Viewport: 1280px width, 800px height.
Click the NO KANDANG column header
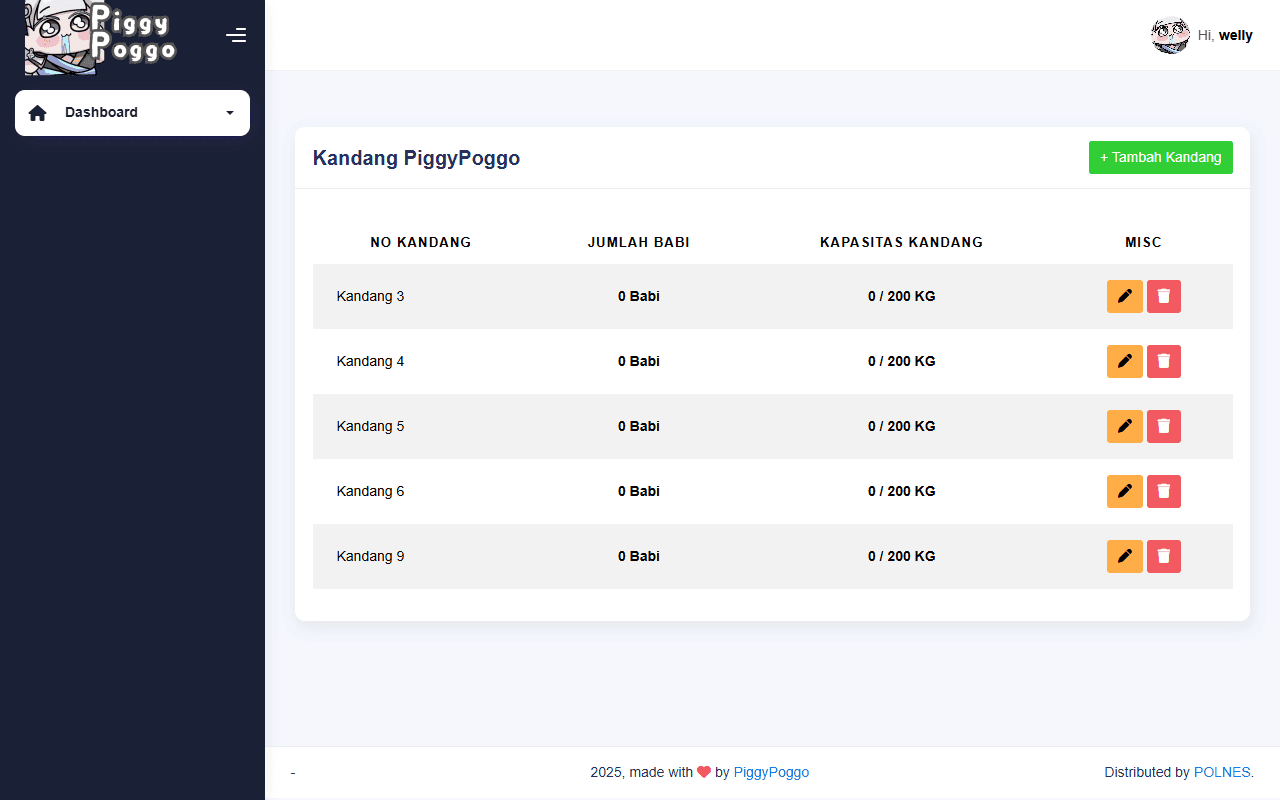[x=421, y=242]
